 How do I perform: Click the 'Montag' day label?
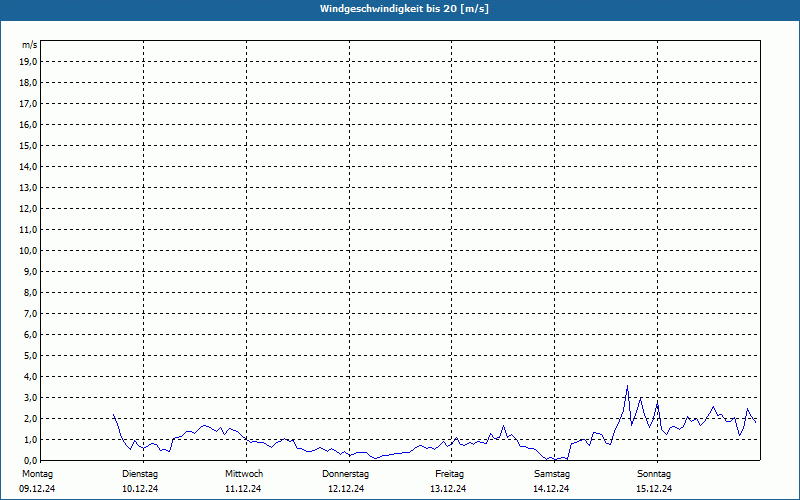(x=37, y=474)
